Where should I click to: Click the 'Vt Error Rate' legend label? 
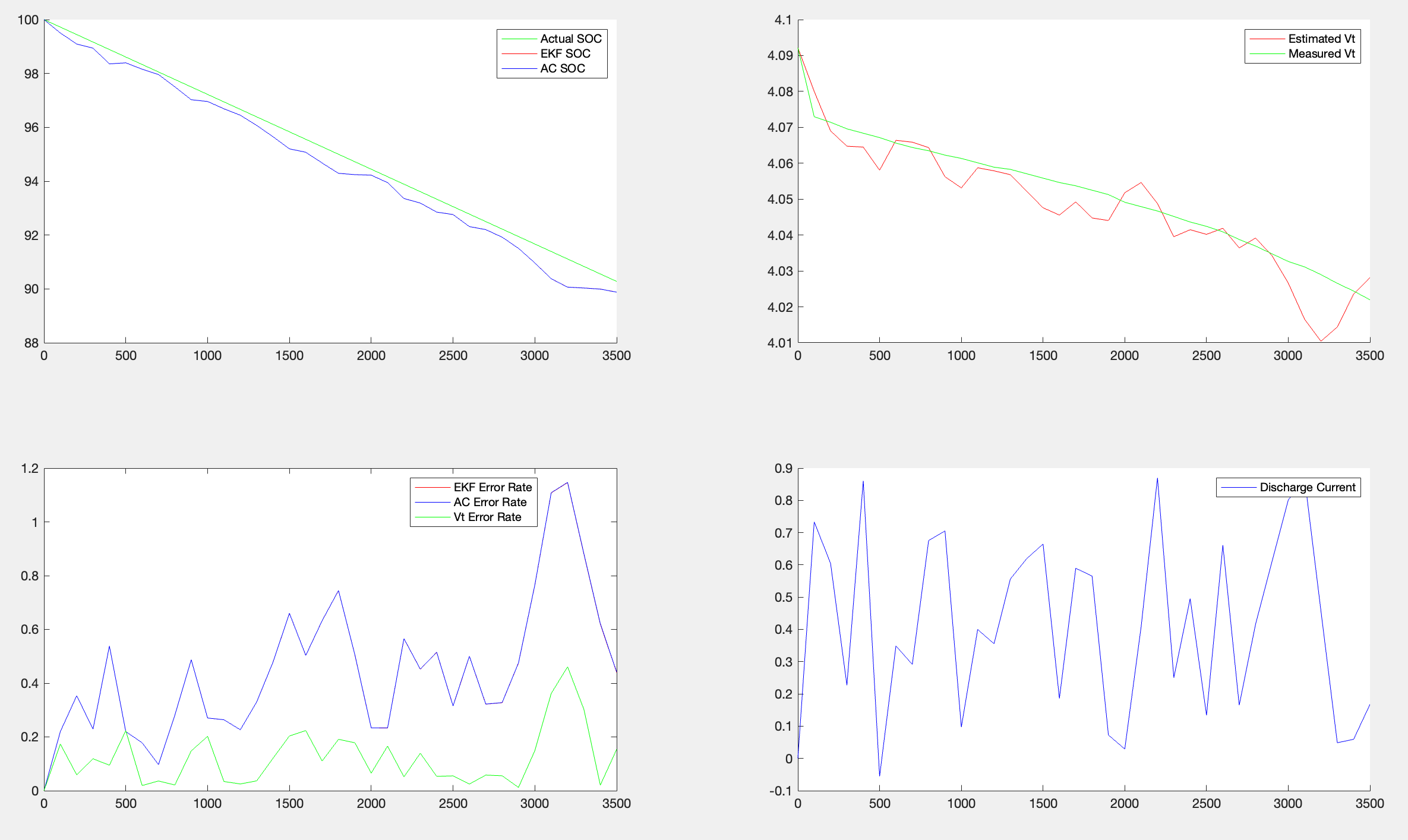[x=487, y=517]
